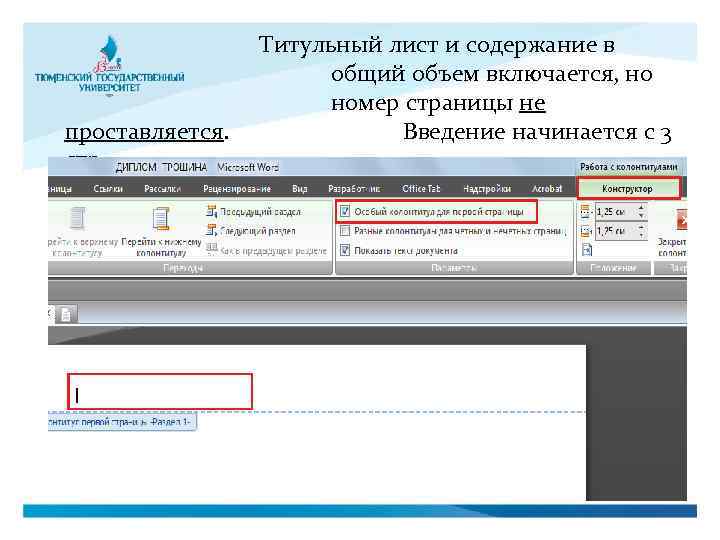
Task: Click the first page header Раздел 1 tag
Action: click(122, 422)
